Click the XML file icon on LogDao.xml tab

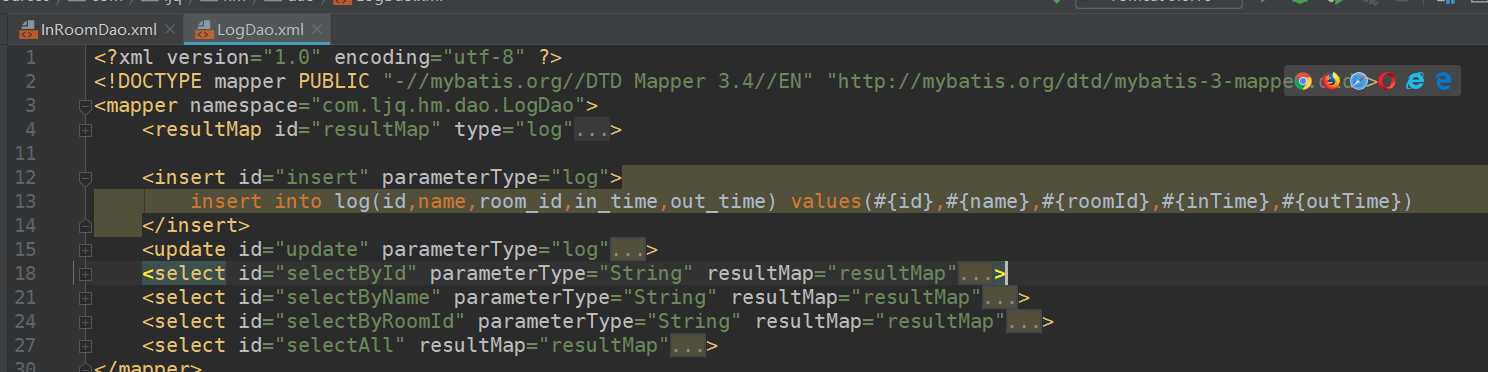point(204,29)
